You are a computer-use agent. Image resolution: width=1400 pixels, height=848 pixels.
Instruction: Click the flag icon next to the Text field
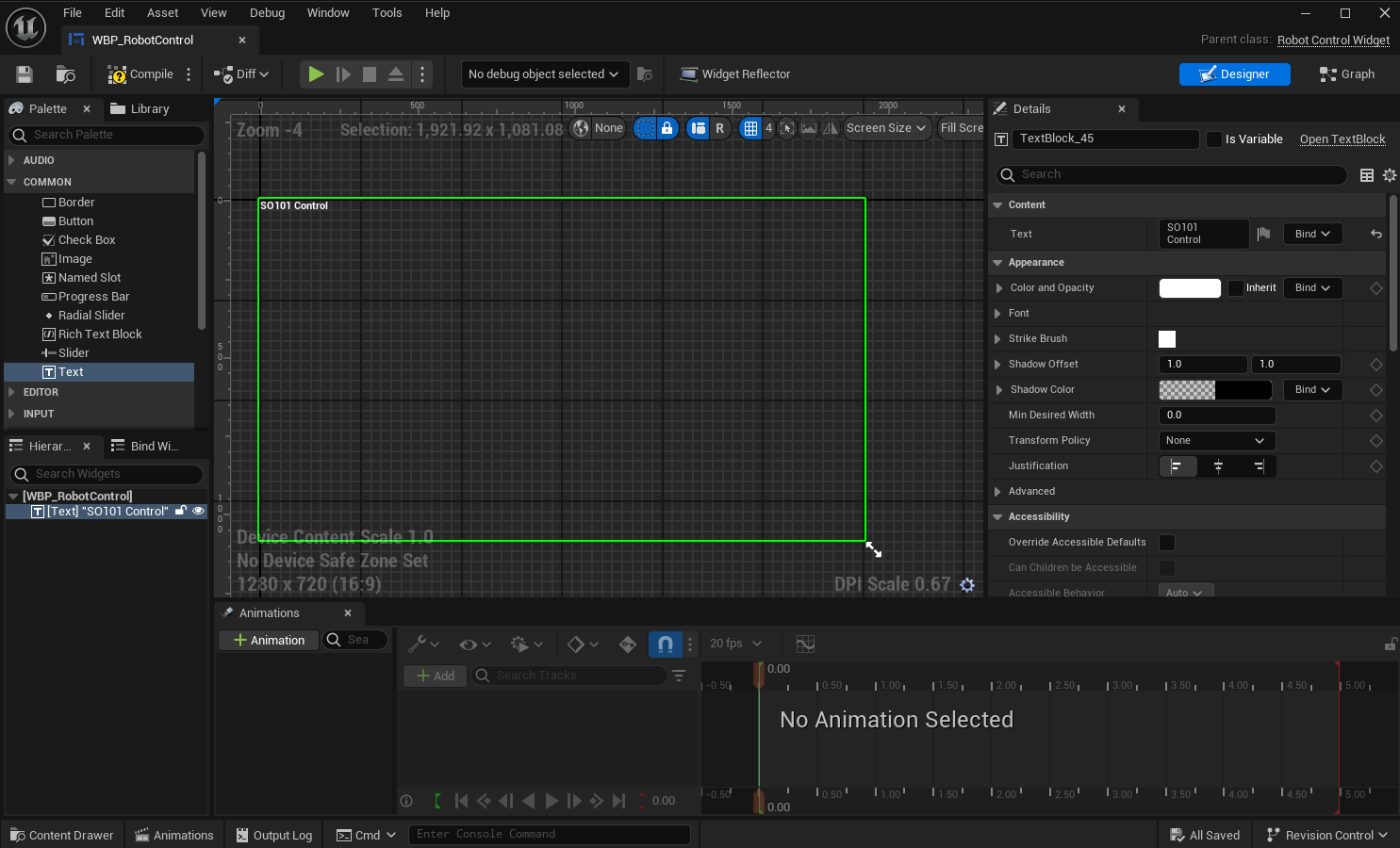(x=1264, y=234)
